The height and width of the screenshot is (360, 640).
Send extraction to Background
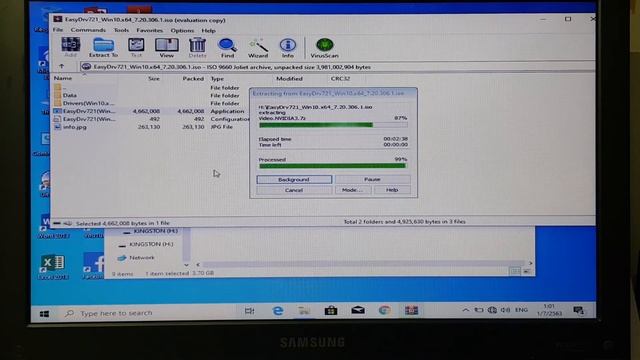click(294, 180)
